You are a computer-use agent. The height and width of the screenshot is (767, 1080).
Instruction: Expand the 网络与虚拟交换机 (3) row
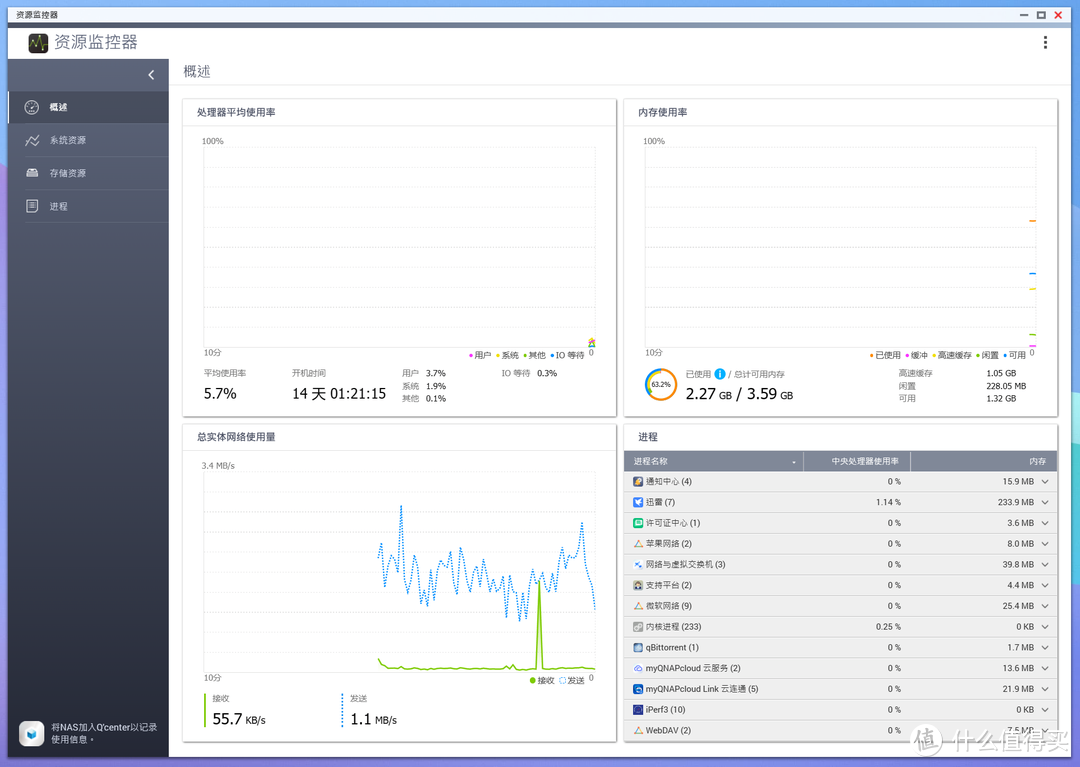coord(1045,565)
